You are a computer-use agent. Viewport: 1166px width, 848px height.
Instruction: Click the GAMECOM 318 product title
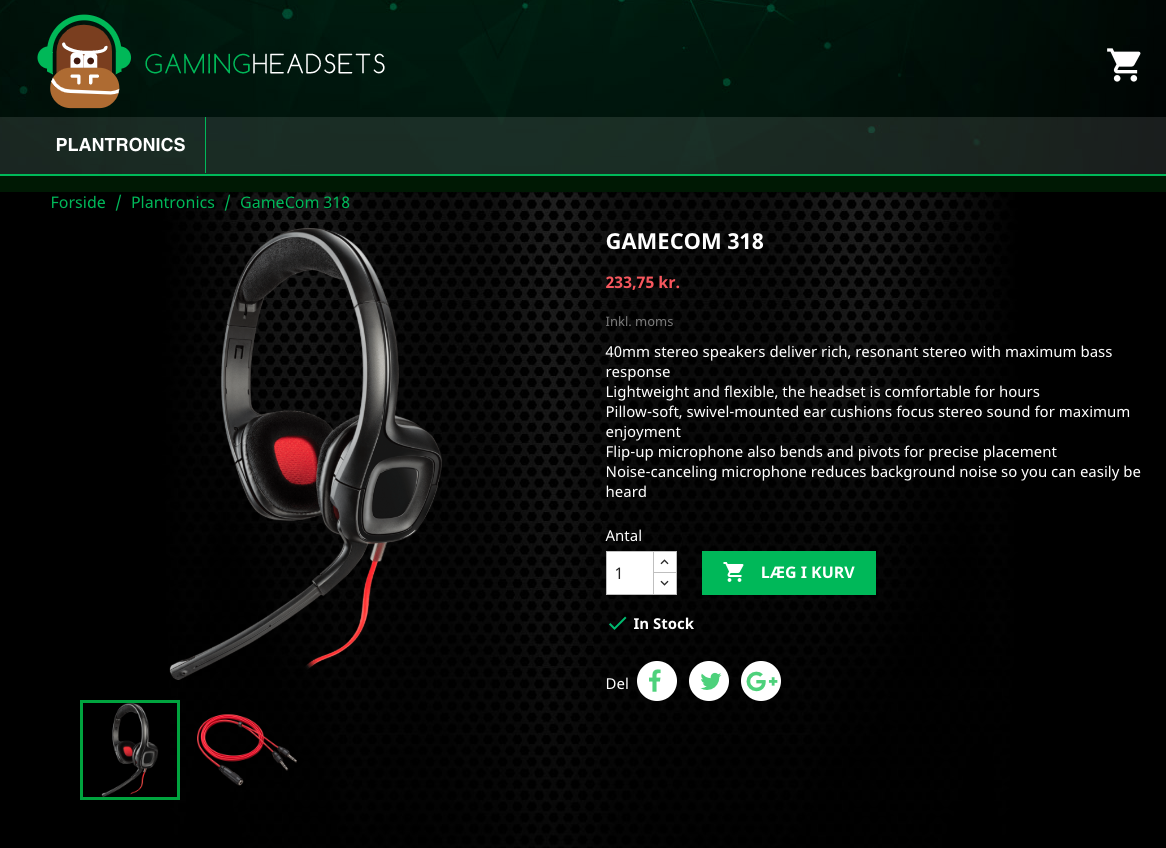(684, 241)
